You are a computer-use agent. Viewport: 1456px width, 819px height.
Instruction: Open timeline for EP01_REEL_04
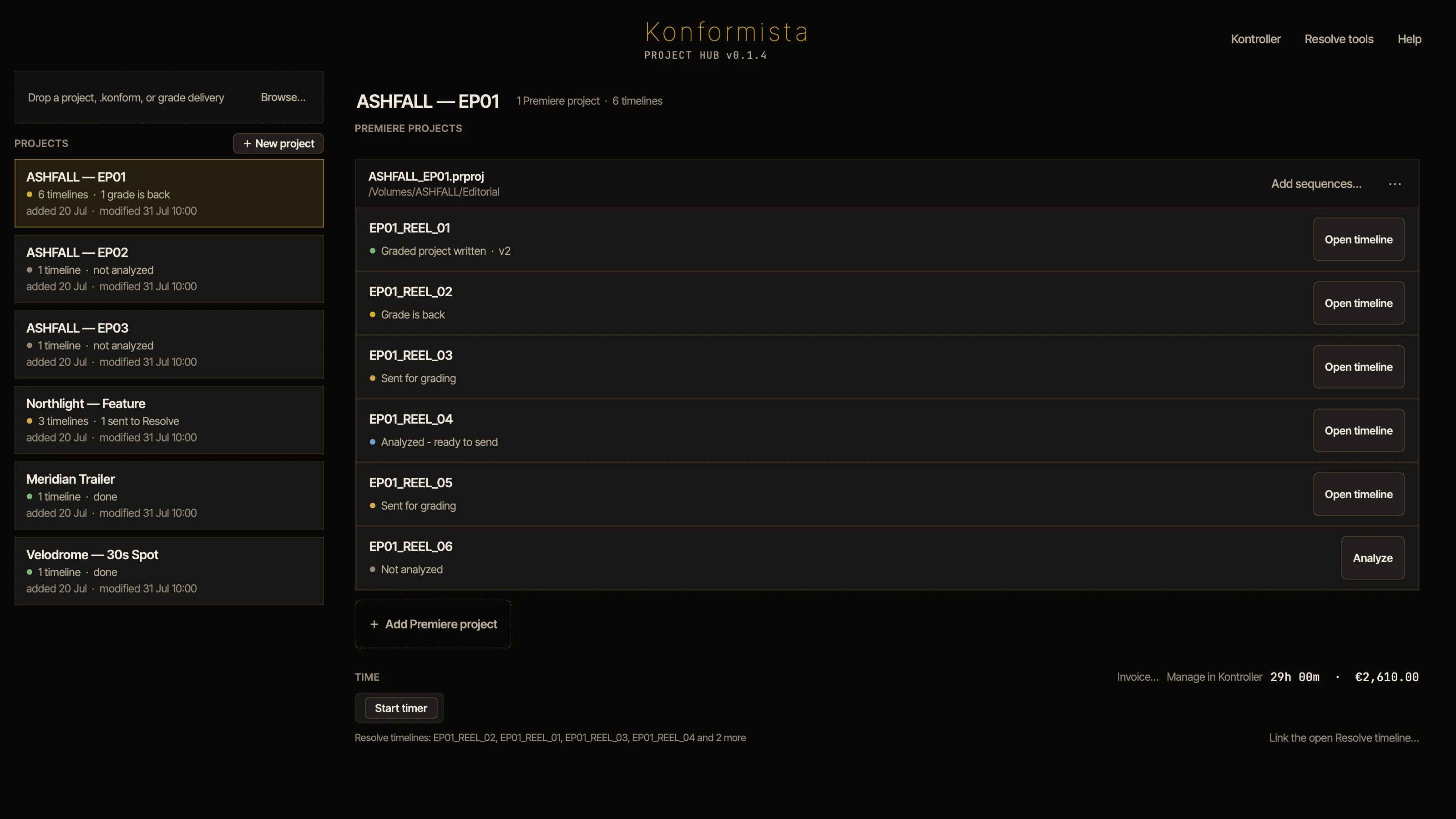pyautogui.click(x=1358, y=431)
